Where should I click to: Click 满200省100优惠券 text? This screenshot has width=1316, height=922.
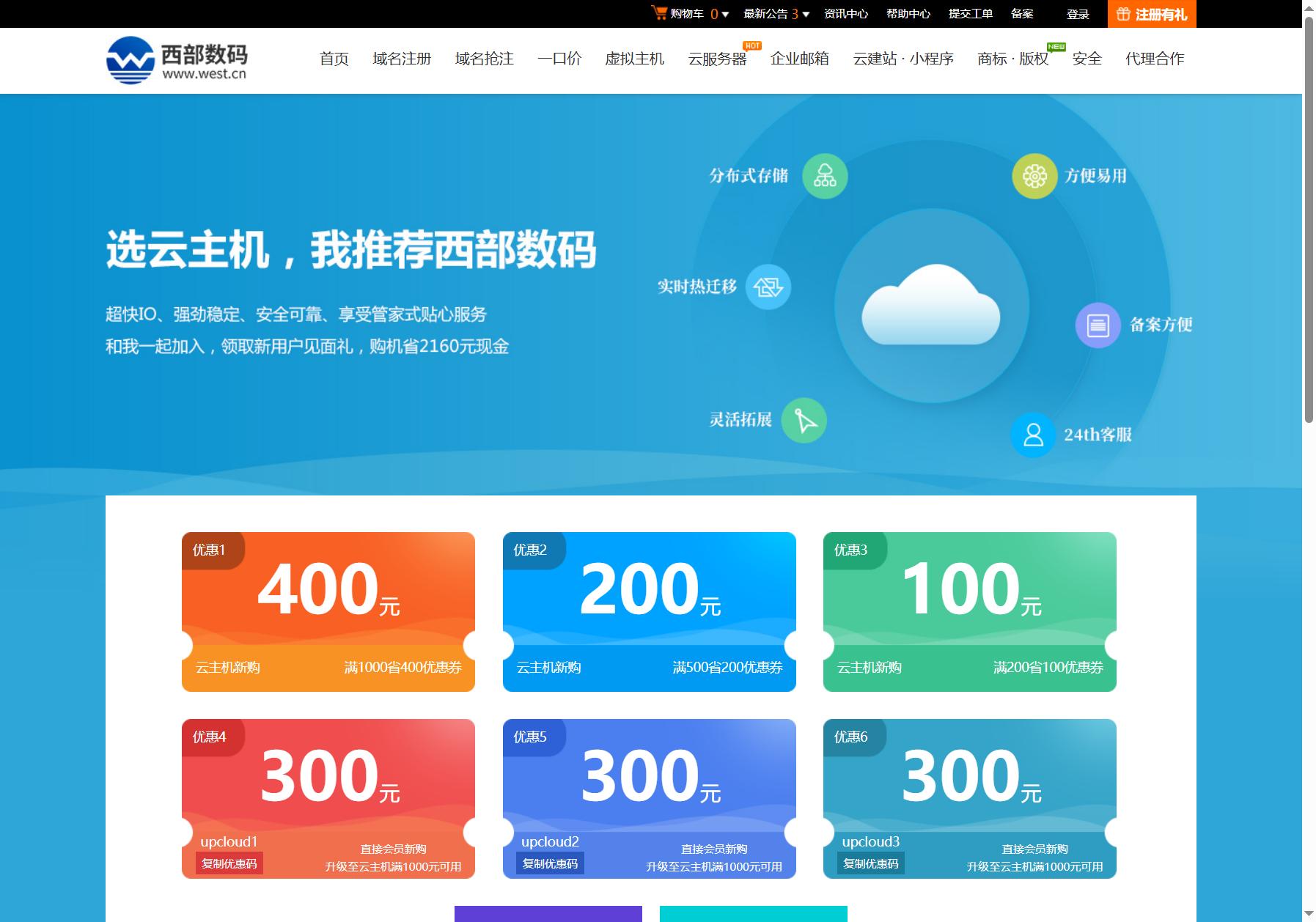tap(1048, 668)
